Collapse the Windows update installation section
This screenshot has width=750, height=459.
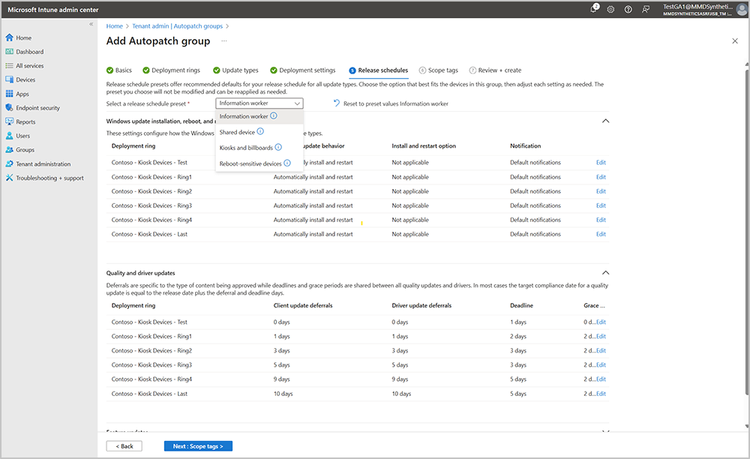[x=606, y=121]
